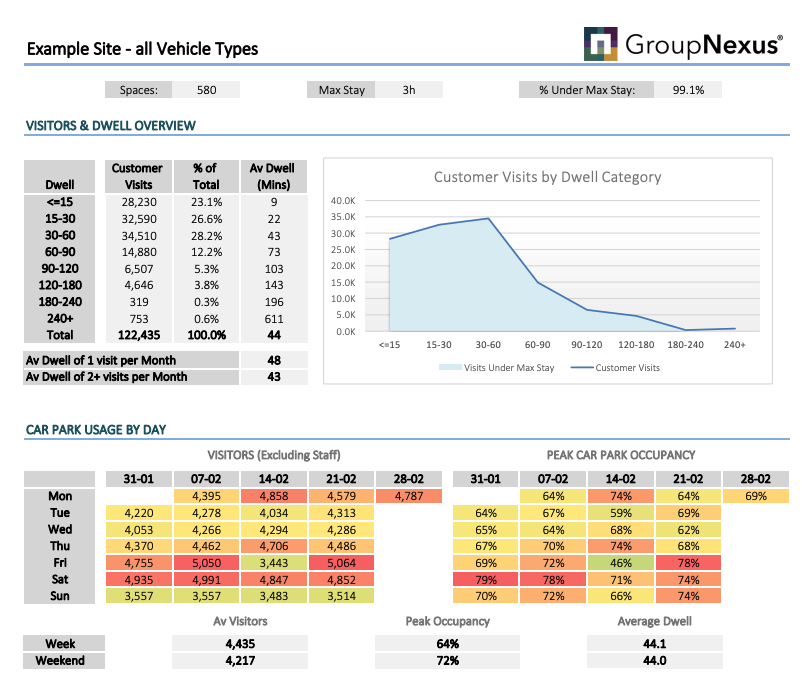
Task: Click the 40.0K chart axis label
Action: pyautogui.click(x=343, y=200)
